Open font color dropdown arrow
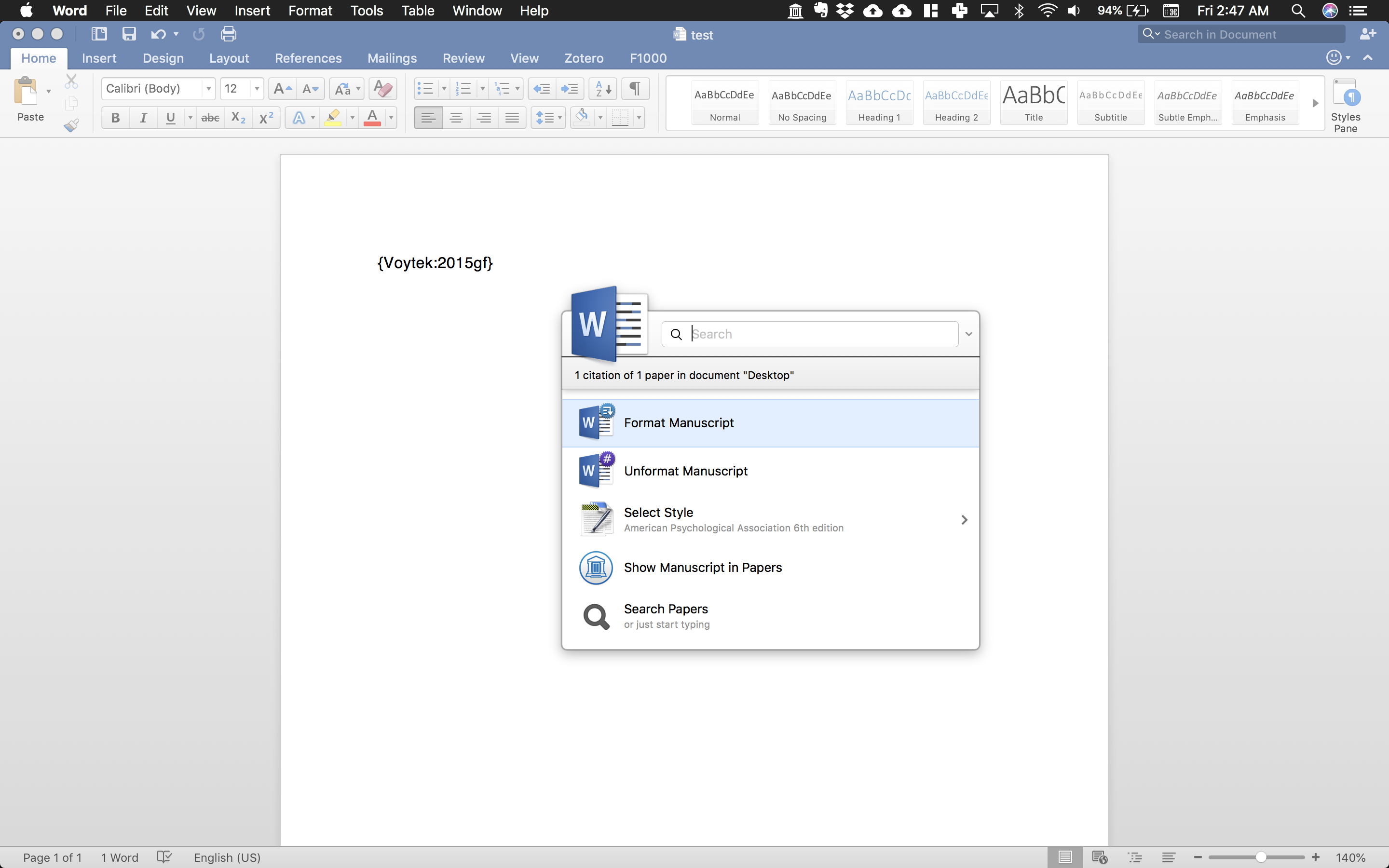The height and width of the screenshot is (868, 1389). 392,118
